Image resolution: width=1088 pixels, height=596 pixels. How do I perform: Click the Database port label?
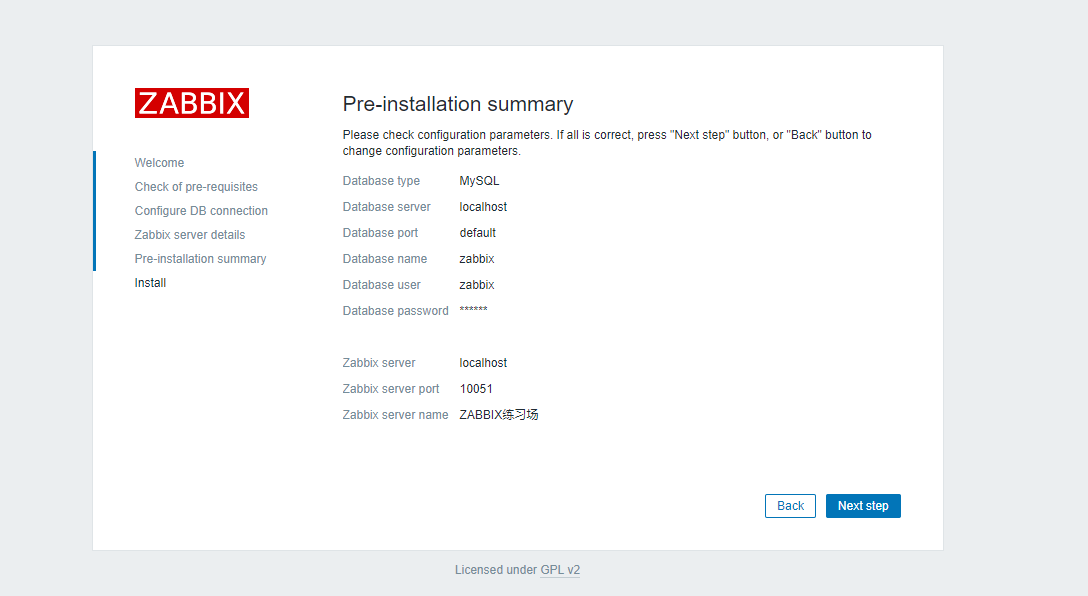(380, 233)
